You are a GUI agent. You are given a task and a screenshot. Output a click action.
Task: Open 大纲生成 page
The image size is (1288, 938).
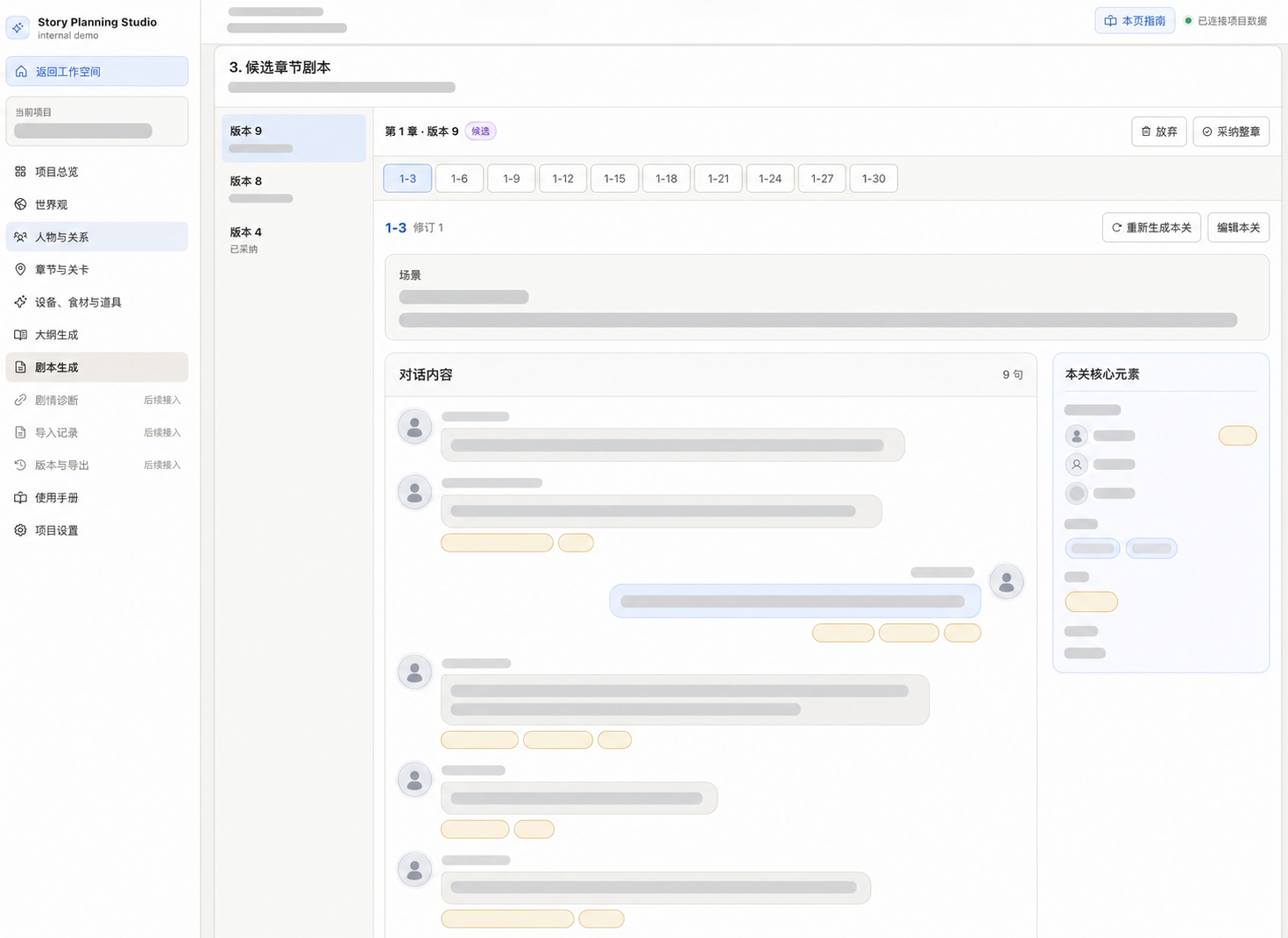pos(97,335)
